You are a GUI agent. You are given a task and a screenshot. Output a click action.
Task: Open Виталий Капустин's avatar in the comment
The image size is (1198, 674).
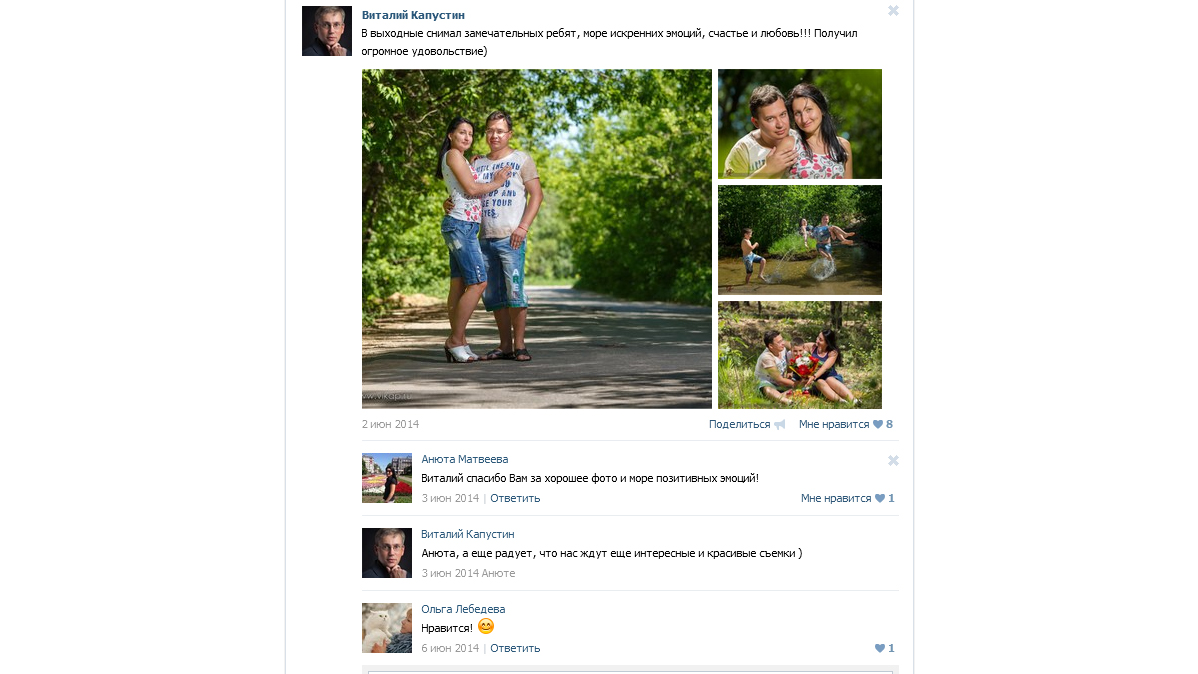click(x=387, y=552)
